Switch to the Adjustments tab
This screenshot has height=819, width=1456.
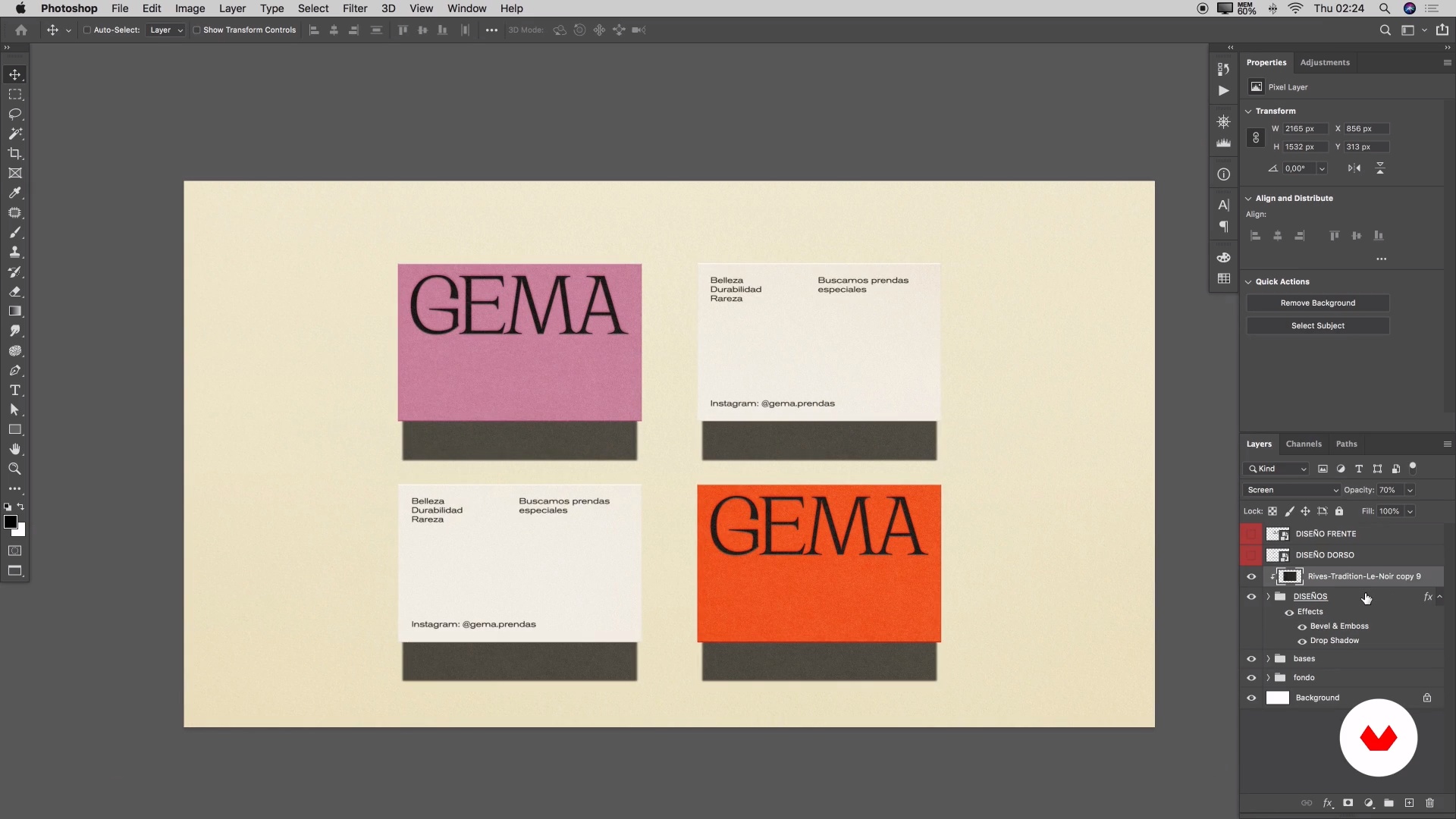click(1325, 62)
